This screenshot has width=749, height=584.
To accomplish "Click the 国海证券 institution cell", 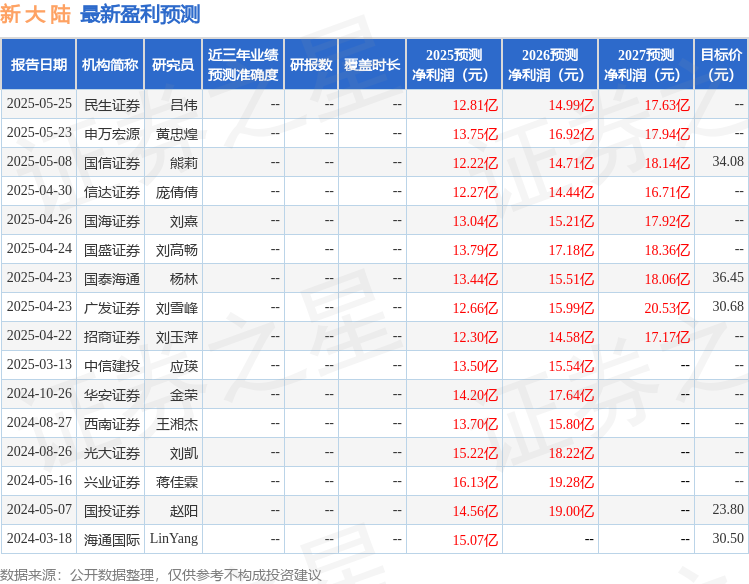I will [112, 221].
